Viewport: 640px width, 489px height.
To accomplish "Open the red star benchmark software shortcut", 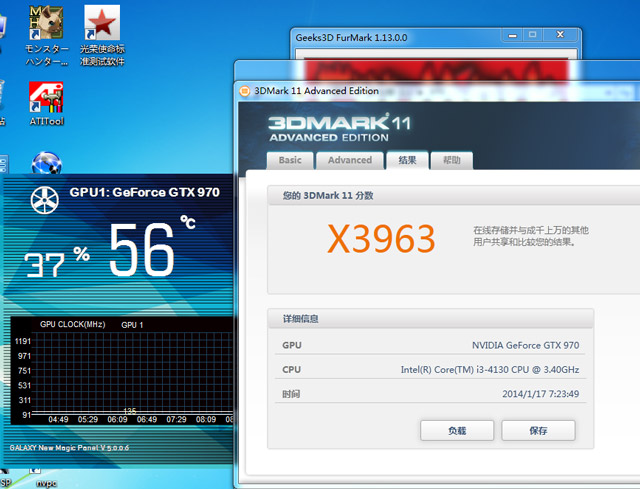I will point(102,36).
